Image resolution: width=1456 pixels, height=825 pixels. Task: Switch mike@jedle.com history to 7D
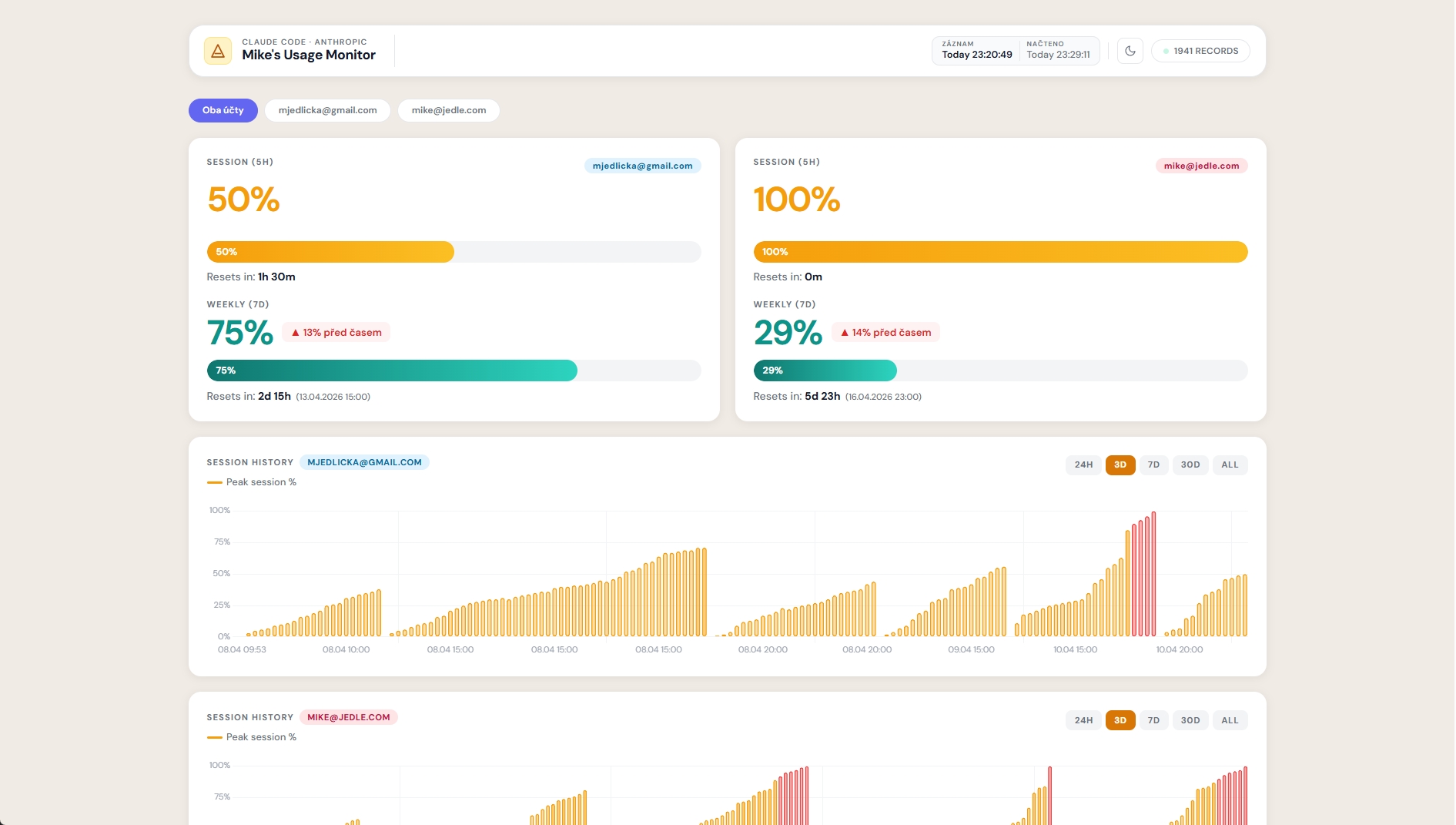click(1153, 720)
